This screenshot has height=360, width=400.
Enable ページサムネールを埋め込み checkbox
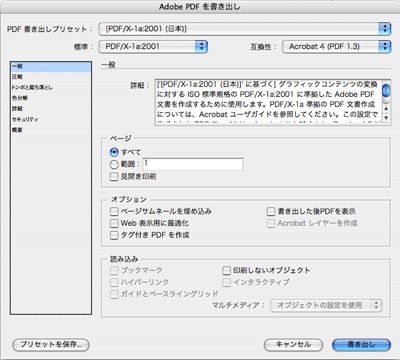(114, 211)
